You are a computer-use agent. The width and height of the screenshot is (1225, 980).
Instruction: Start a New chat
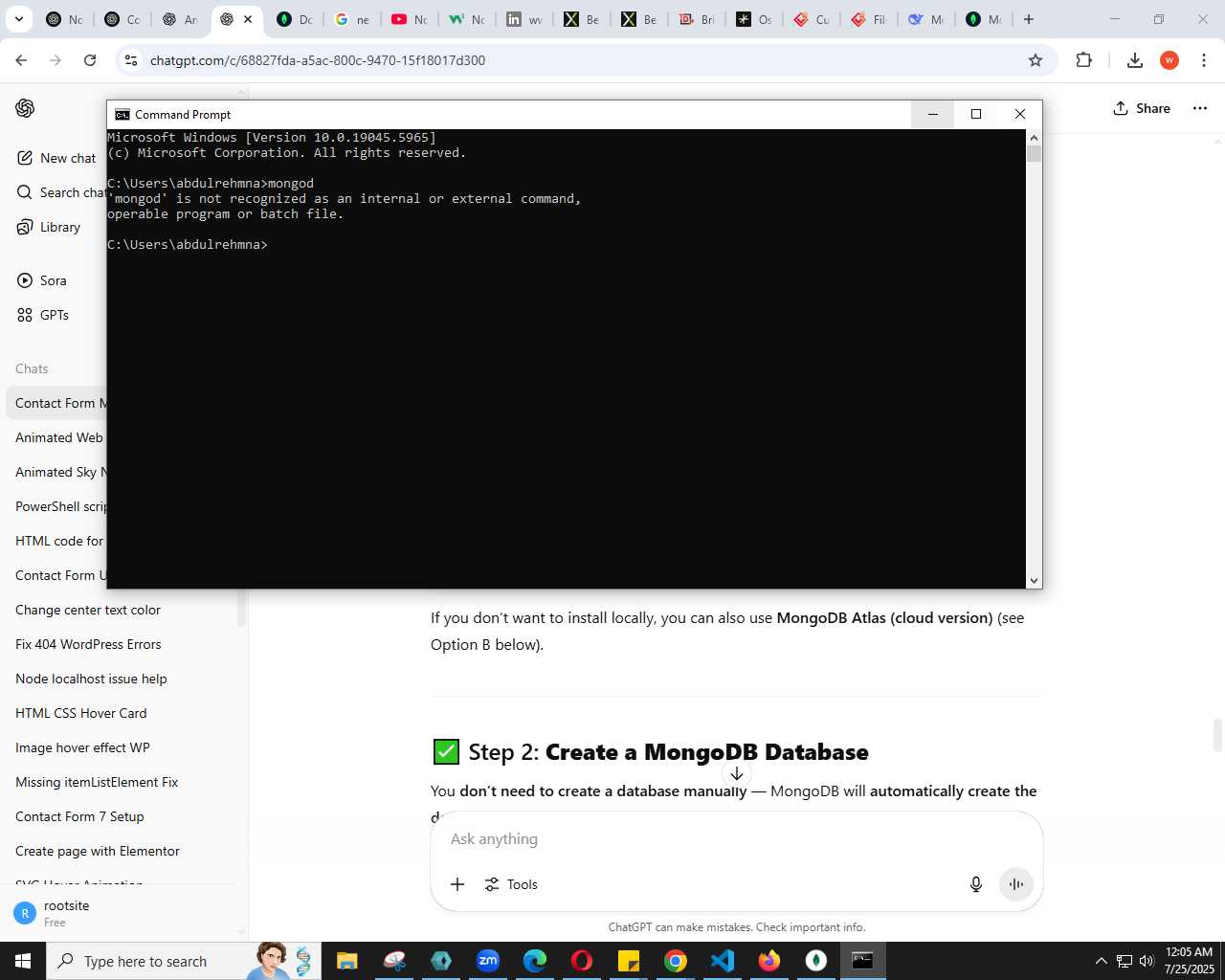[x=56, y=158]
